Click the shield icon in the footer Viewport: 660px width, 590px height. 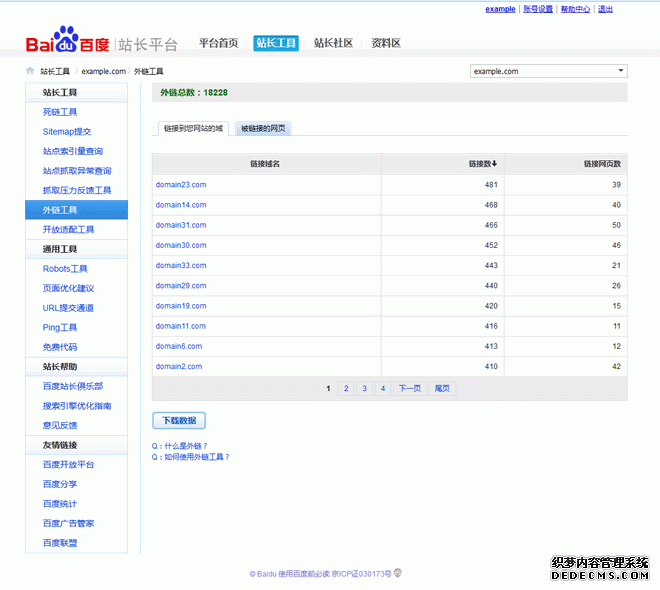tap(398, 573)
